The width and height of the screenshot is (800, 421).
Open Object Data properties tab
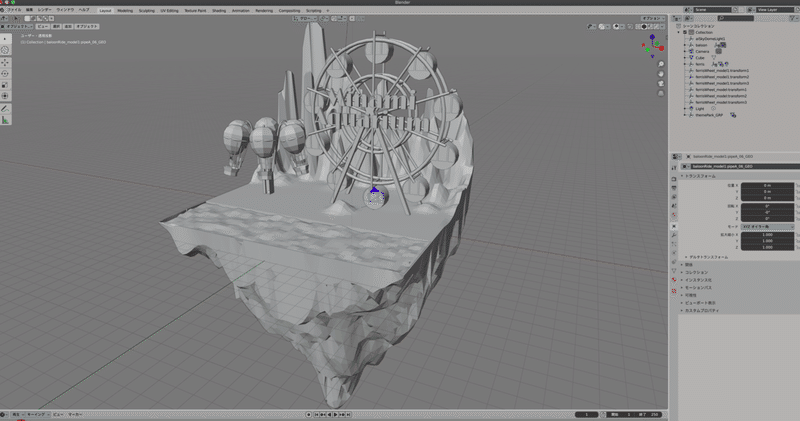[x=674, y=270]
